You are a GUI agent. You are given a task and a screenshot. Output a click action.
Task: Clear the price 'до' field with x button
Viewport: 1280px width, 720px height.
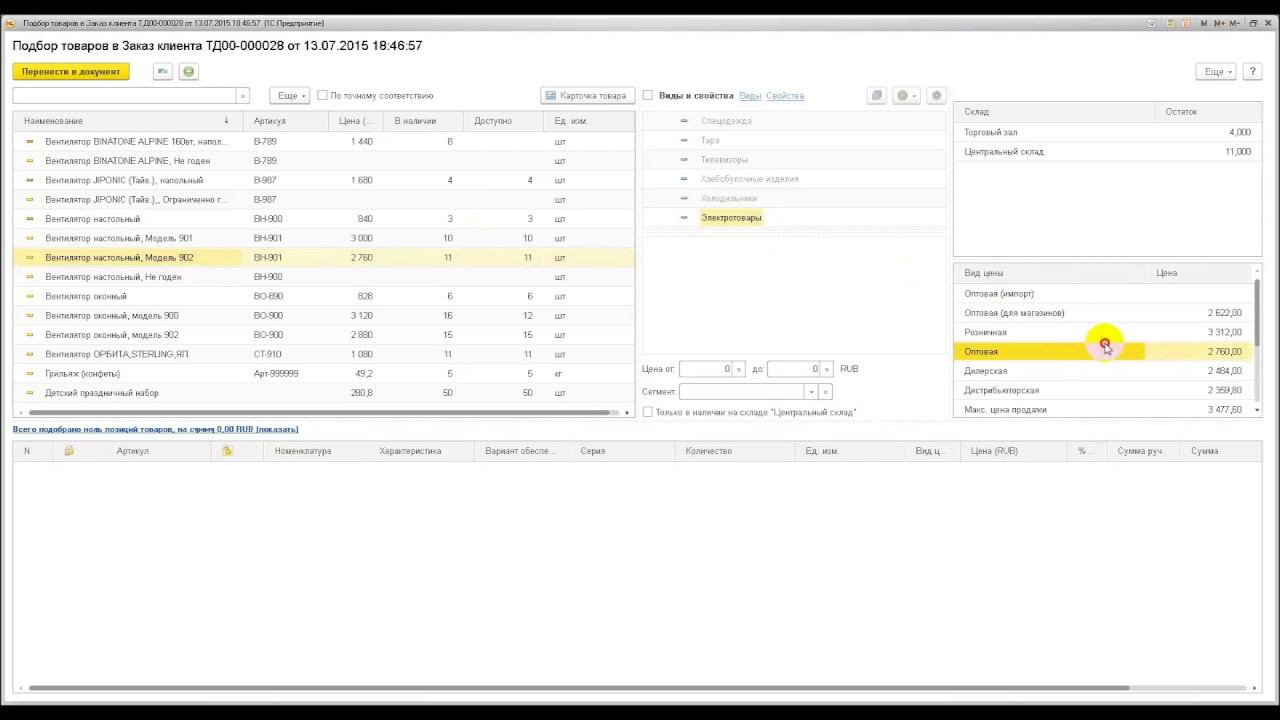827,369
